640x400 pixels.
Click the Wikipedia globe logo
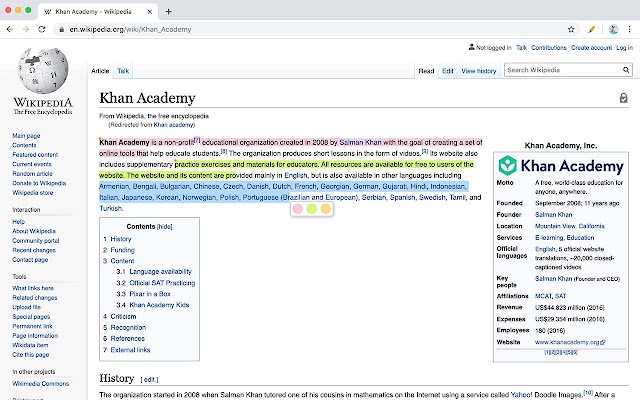(x=43, y=70)
